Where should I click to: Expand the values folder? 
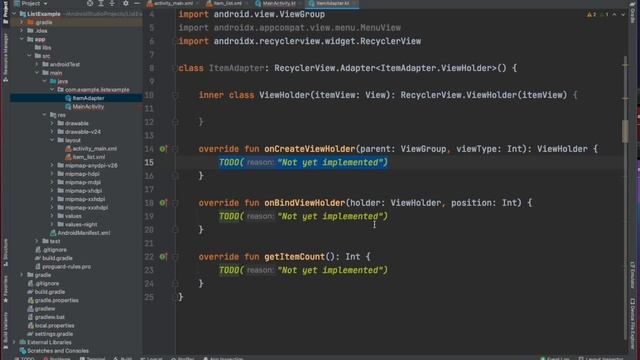point(52,216)
